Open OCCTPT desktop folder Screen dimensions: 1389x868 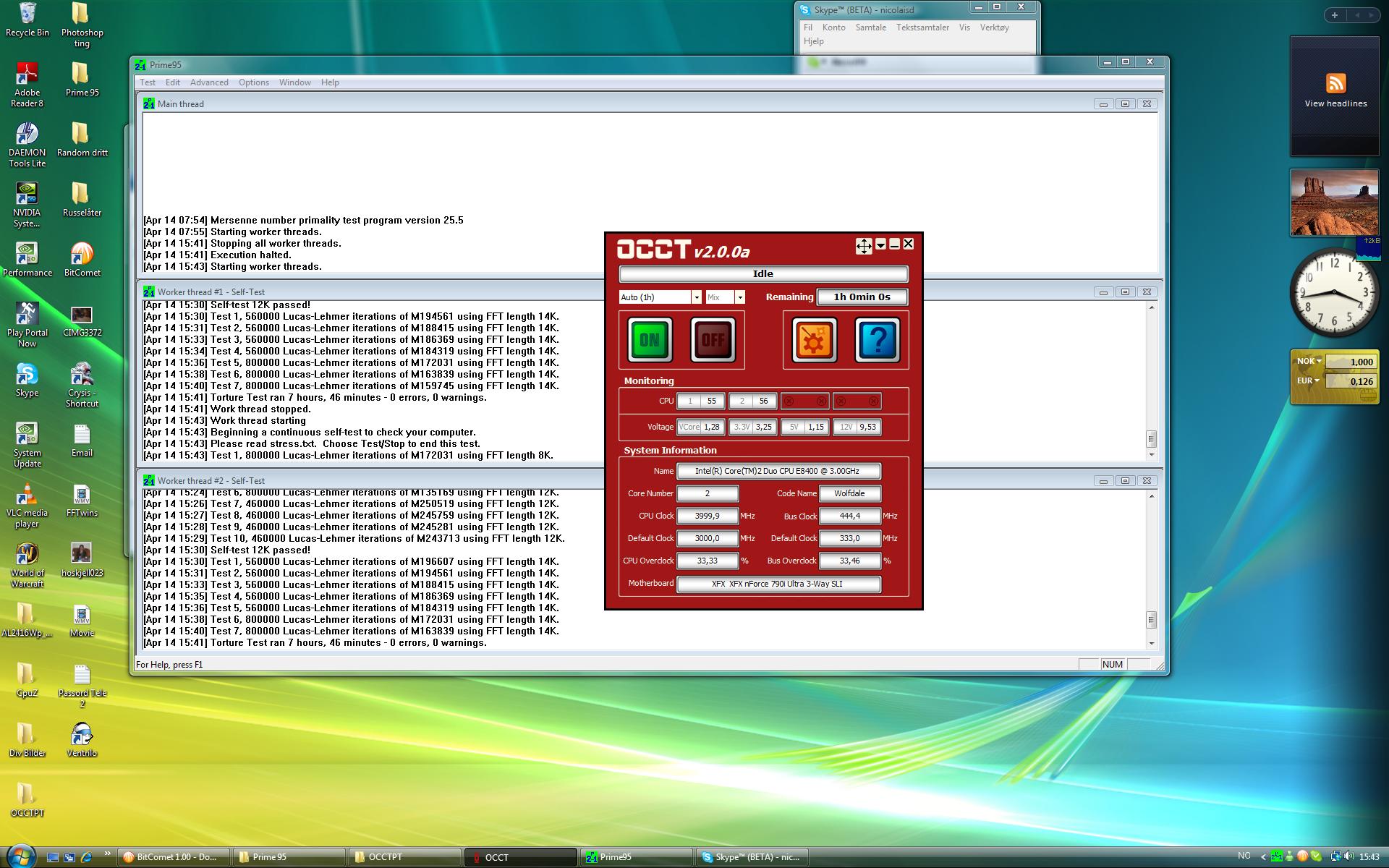click(x=27, y=801)
